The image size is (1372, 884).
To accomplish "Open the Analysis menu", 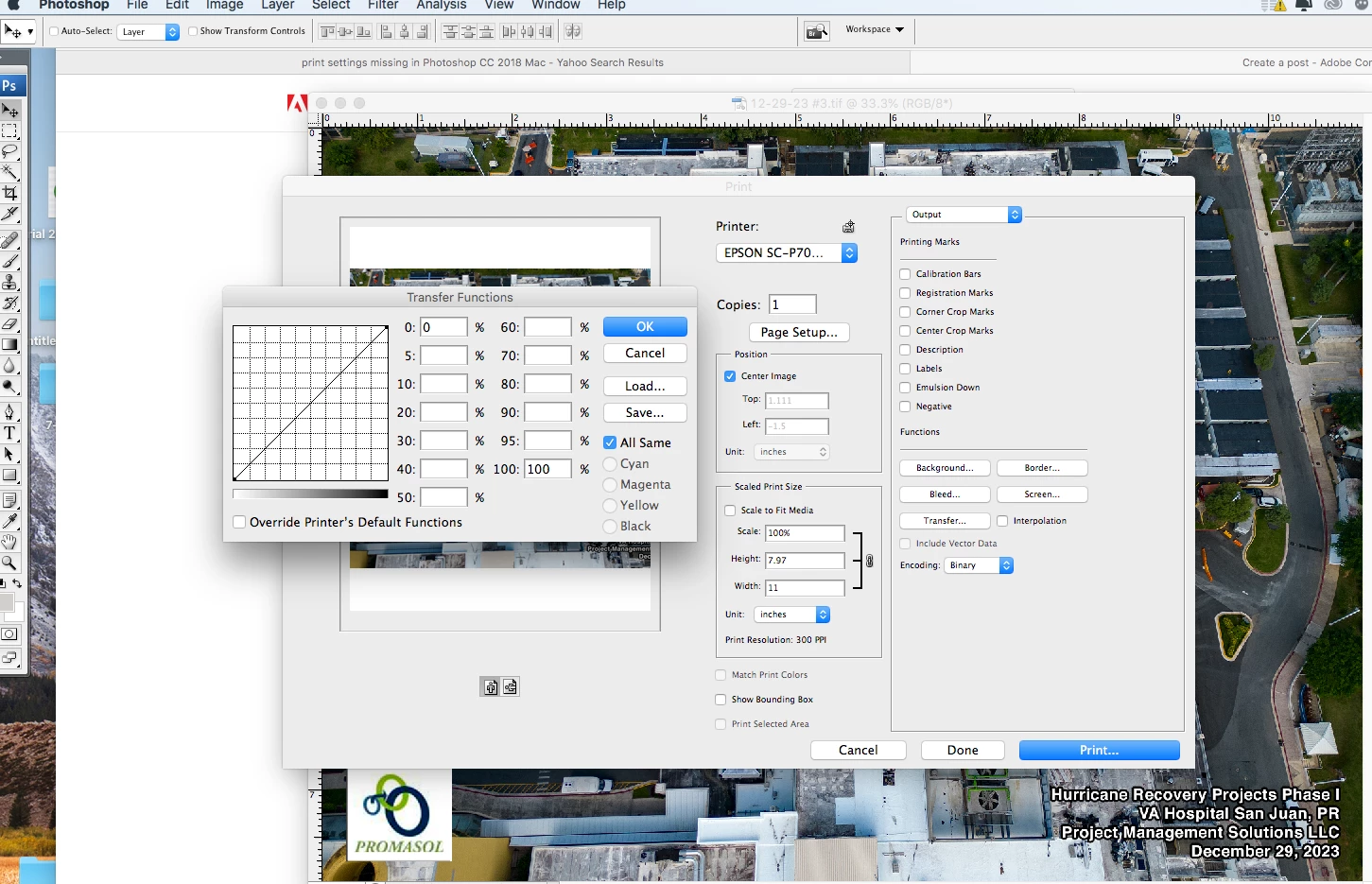I will click(x=442, y=5).
